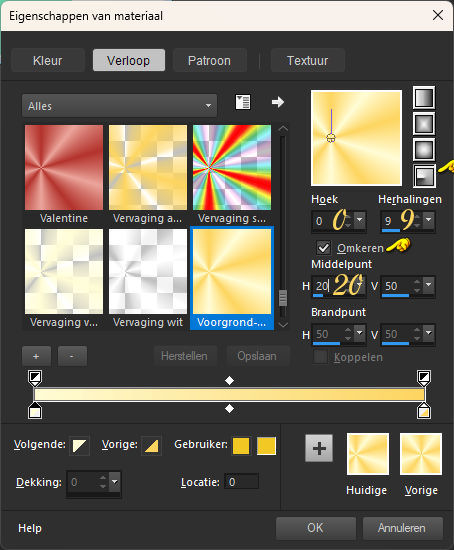Click the Opslaan button
454x550 pixels.
257,356
